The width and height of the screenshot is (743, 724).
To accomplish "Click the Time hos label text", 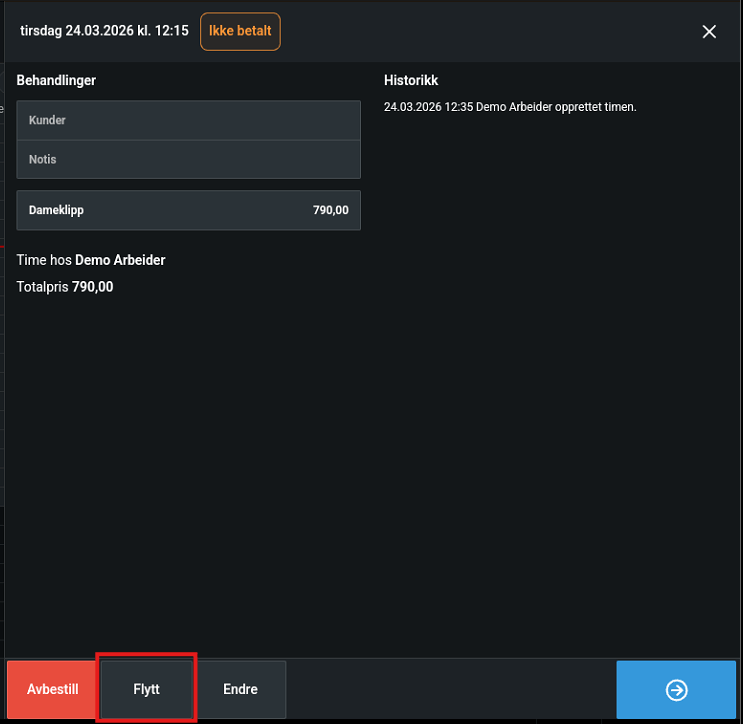I will (x=44, y=261).
